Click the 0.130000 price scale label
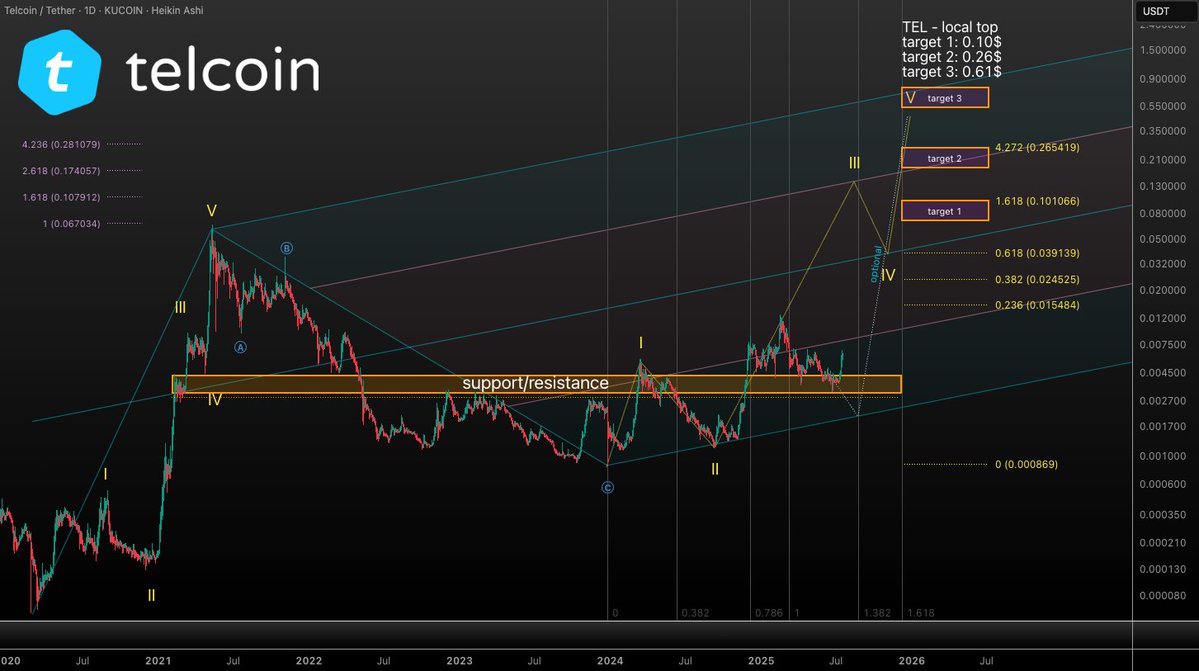 click(x=1162, y=186)
